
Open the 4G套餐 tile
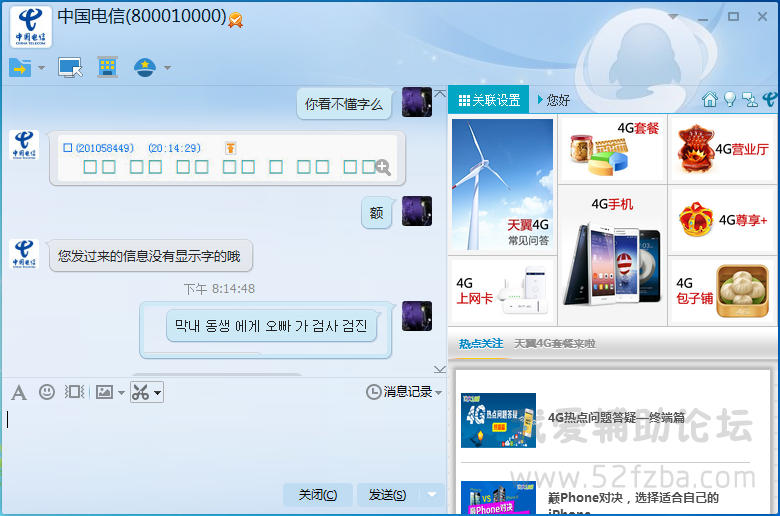pos(612,149)
